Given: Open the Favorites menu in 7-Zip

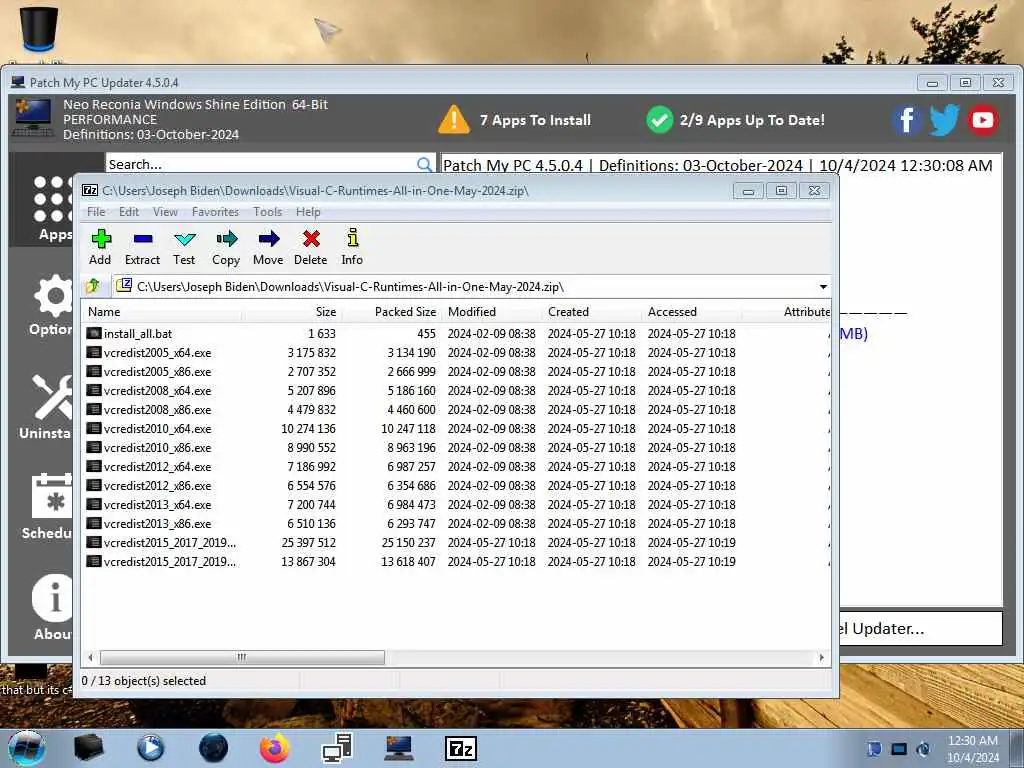Looking at the screenshot, I should tap(216, 212).
